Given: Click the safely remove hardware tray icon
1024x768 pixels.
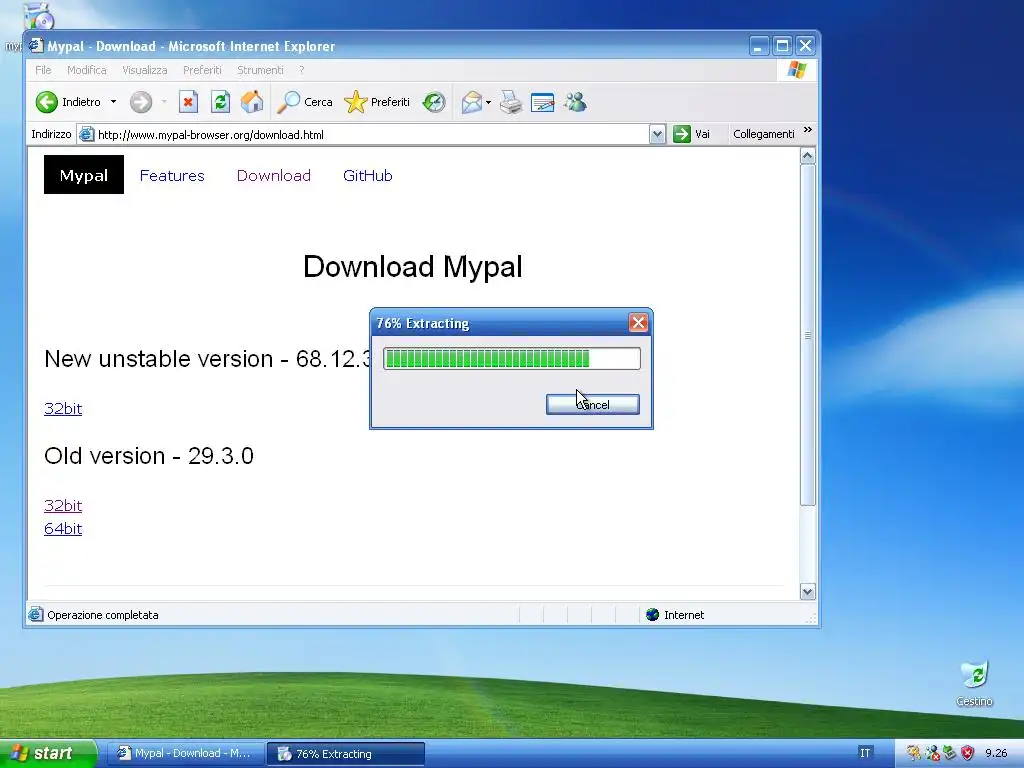Looking at the screenshot, I should point(950,753).
